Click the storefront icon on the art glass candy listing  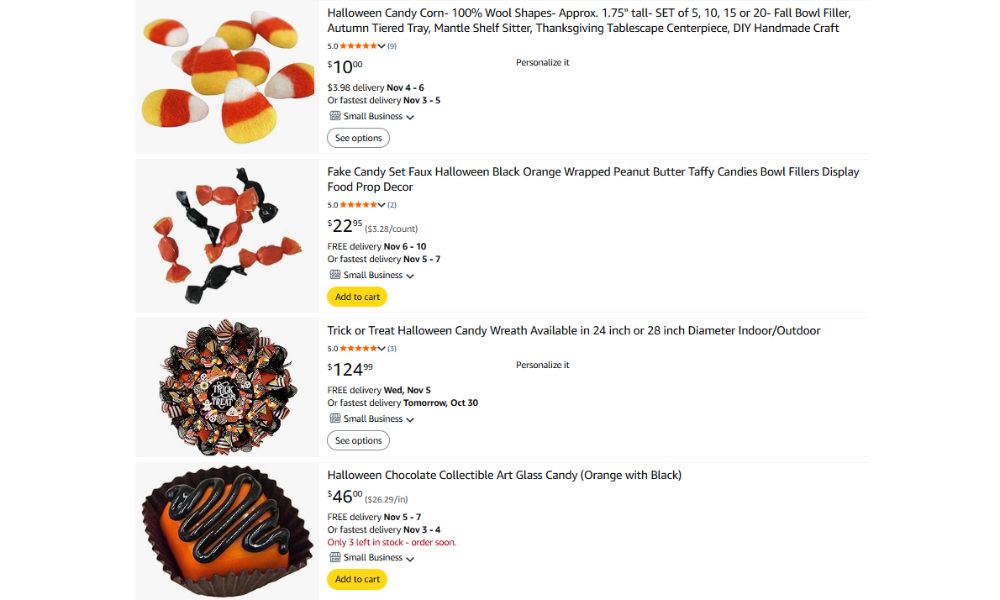coord(334,557)
